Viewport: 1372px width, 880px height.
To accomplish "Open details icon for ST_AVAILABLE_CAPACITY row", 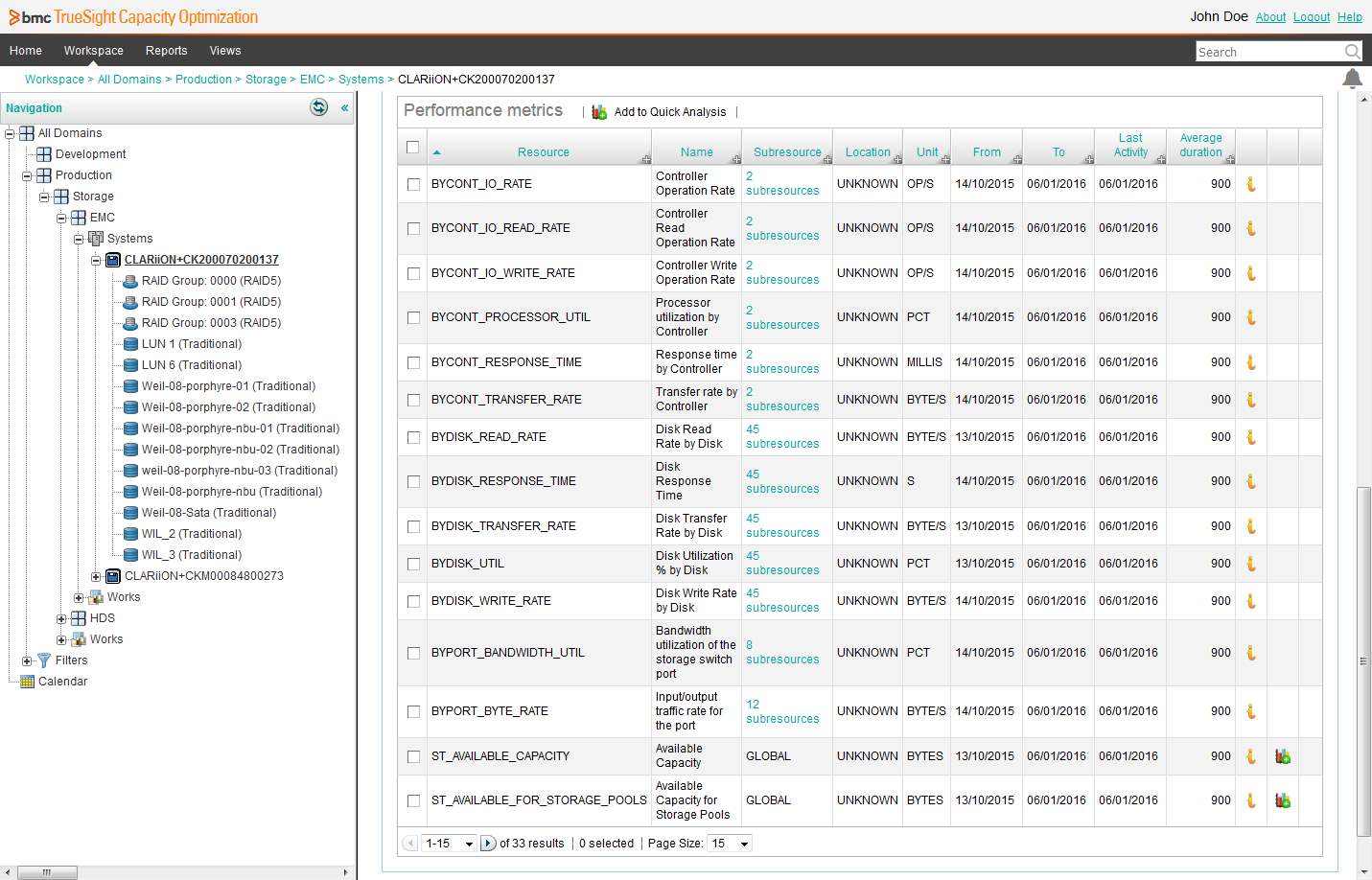I will click(1251, 756).
